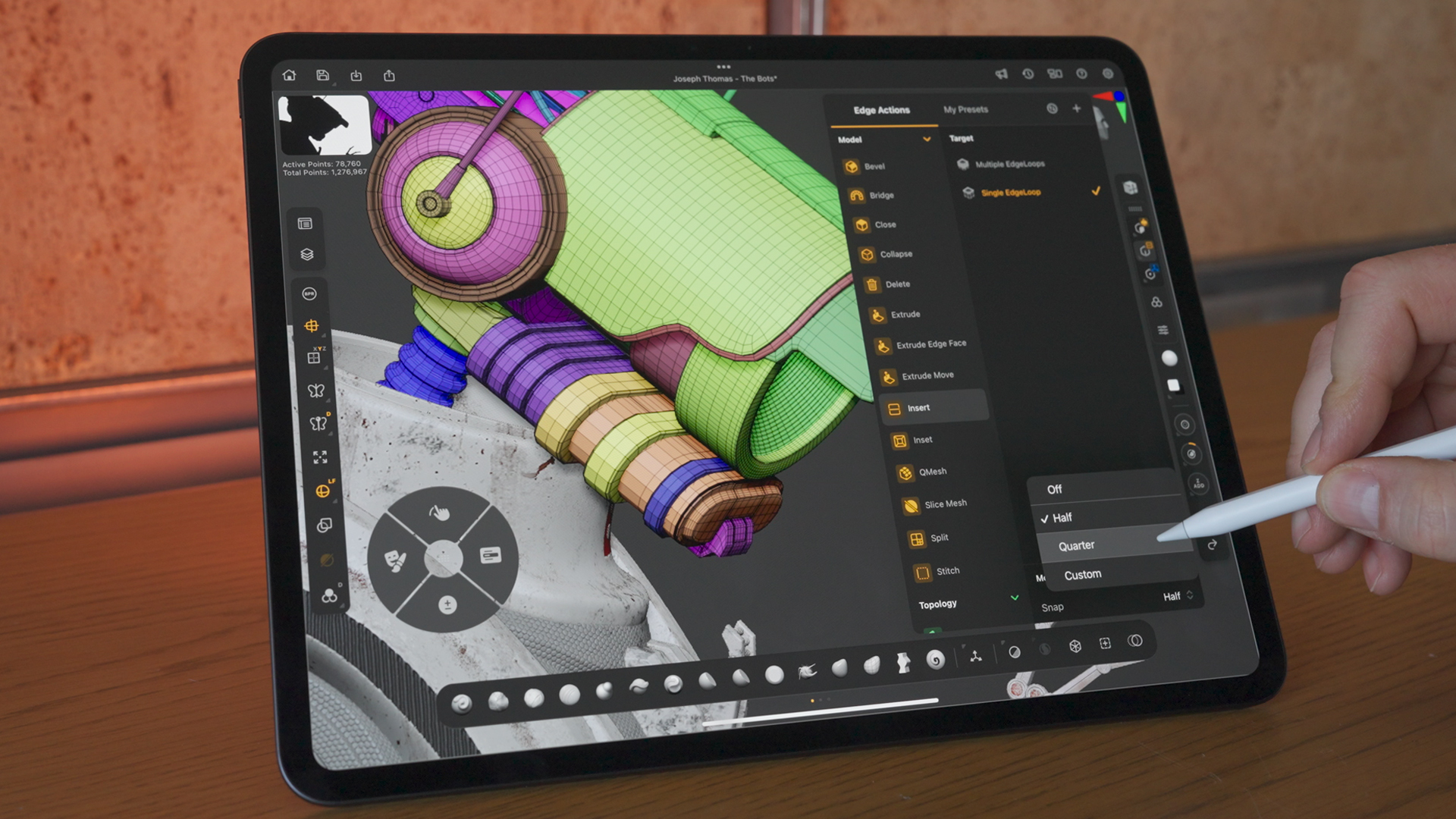
Task: Select Quarter from the snap popup menu
Action: [1076, 544]
